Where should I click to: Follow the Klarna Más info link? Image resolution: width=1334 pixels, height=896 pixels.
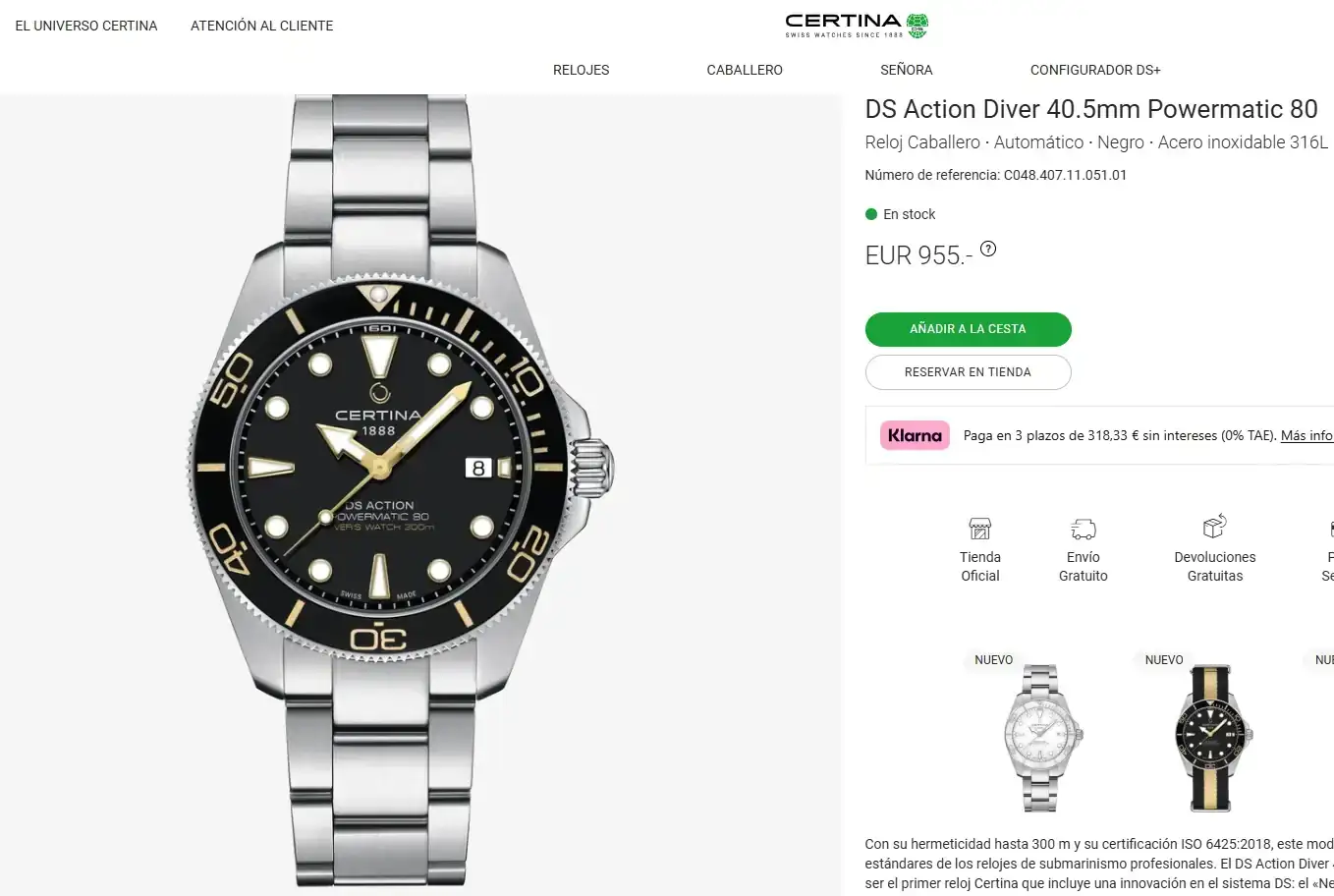point(1306,435)
